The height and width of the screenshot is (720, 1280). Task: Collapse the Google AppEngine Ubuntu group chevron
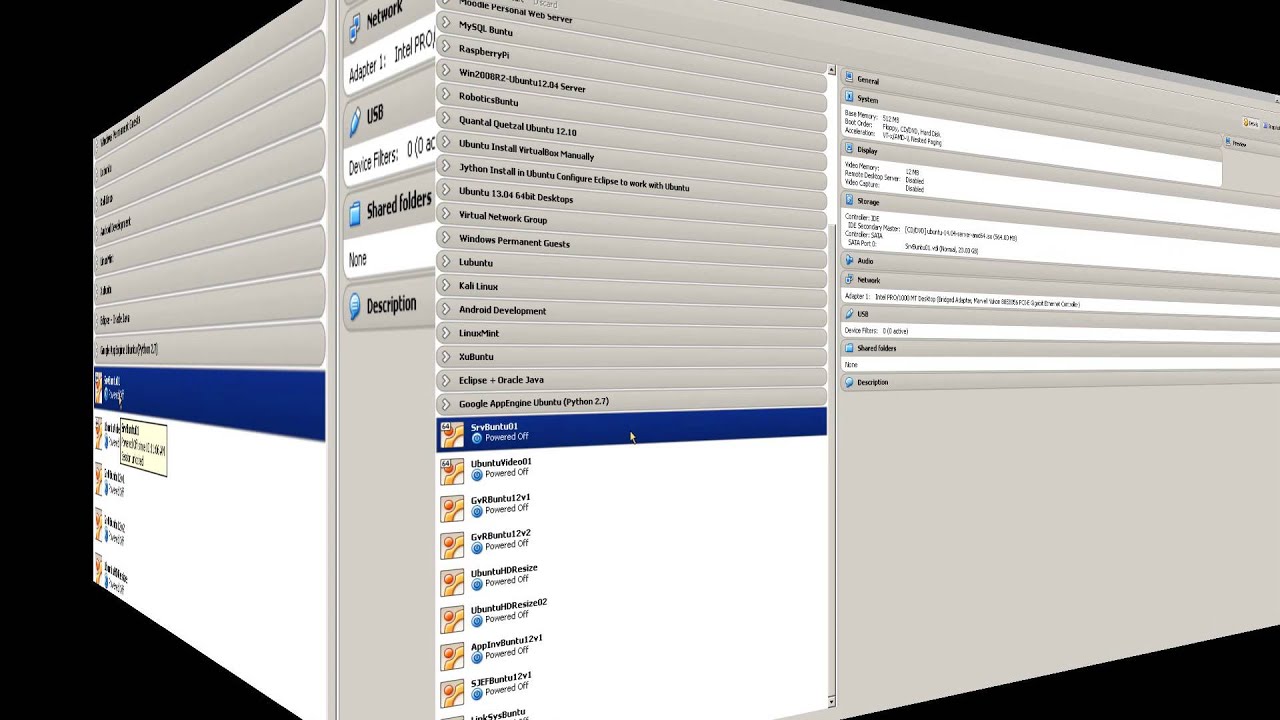(x=446, y=403)
